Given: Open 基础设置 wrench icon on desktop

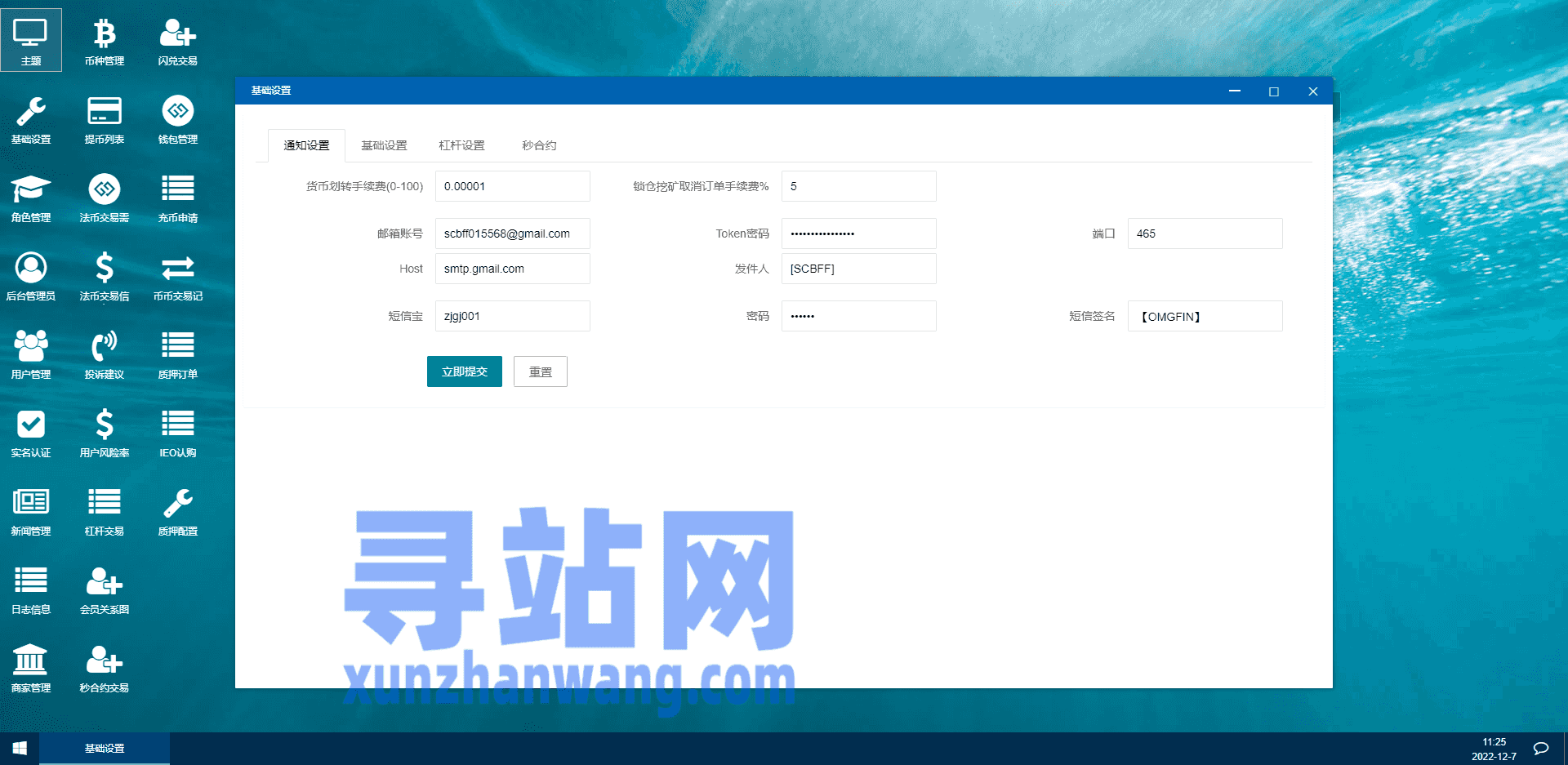Looking at the screenshot, I should 31,118.
